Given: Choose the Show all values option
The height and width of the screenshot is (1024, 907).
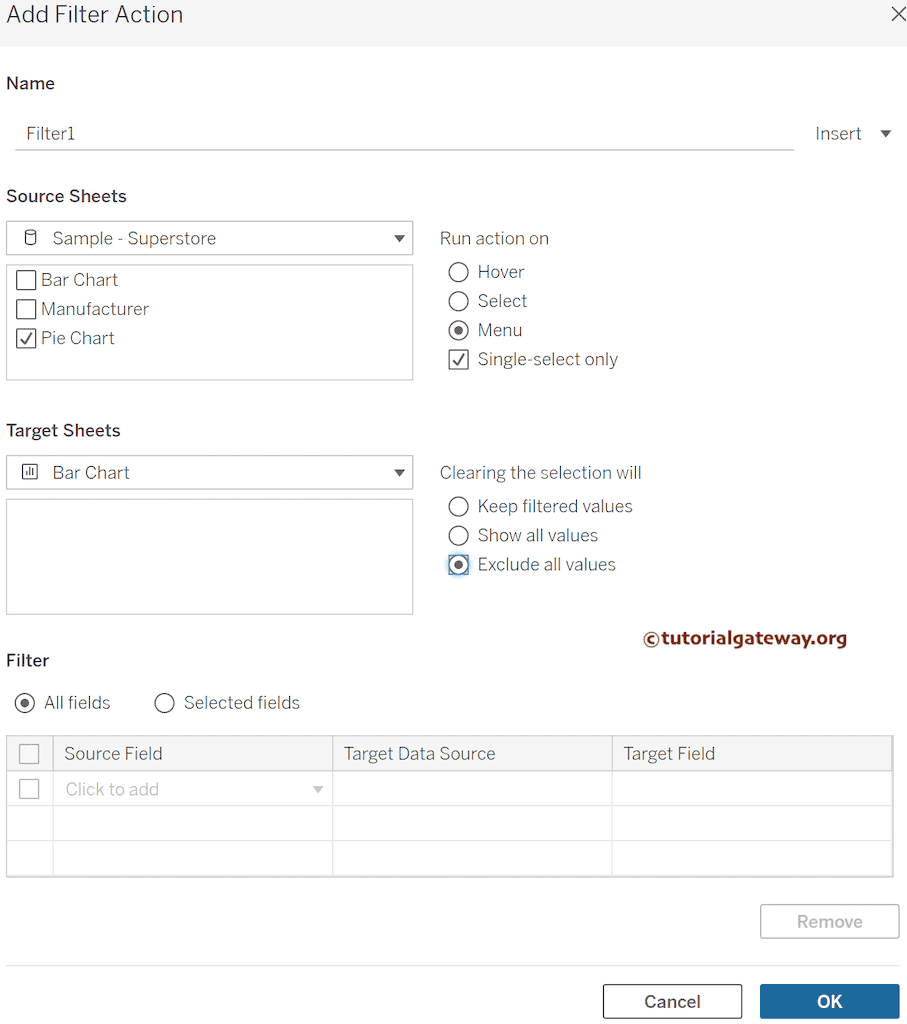Looking at the screenshot, I should pyautogui.click(x=459, y=535).
